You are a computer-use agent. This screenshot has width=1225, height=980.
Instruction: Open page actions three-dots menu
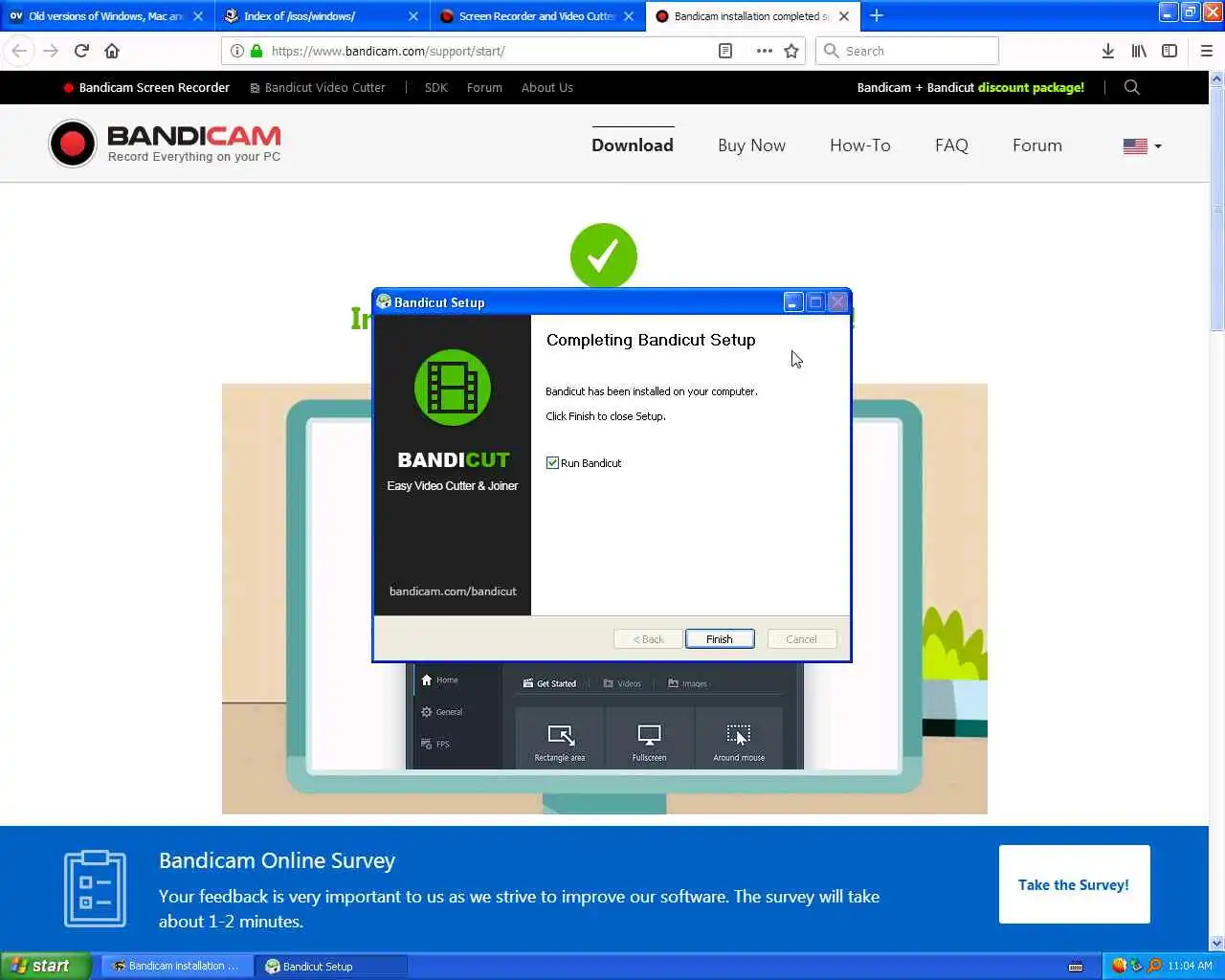point(764,51)
